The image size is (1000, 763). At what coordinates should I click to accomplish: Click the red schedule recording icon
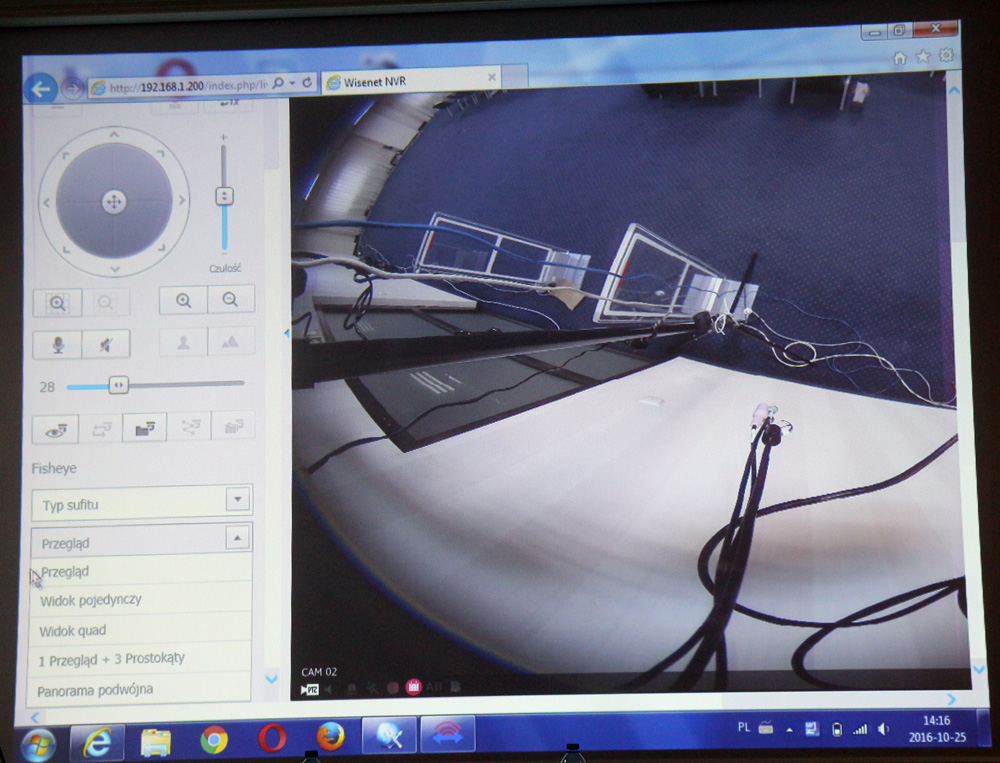413,688
